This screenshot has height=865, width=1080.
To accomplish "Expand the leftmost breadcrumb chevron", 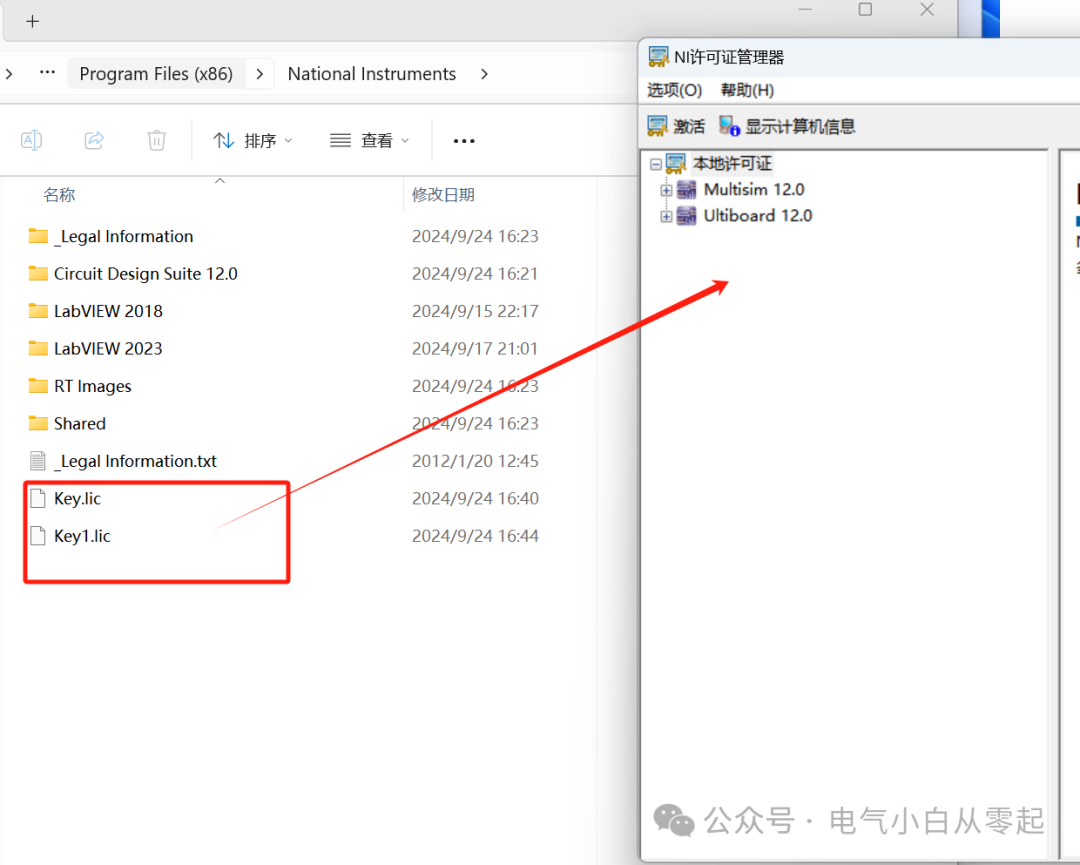I will (9, 74).
